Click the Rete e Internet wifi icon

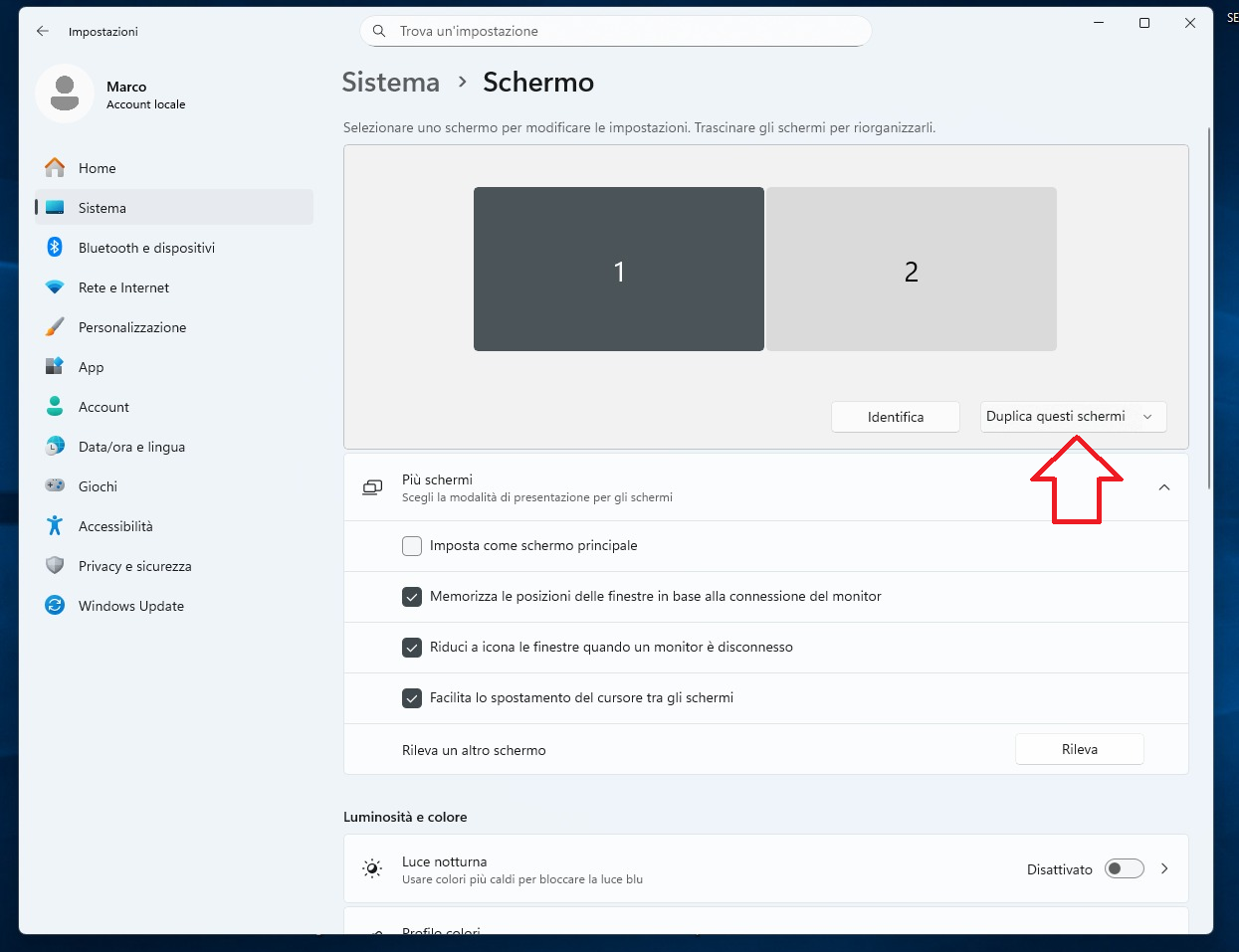(55, 287)
